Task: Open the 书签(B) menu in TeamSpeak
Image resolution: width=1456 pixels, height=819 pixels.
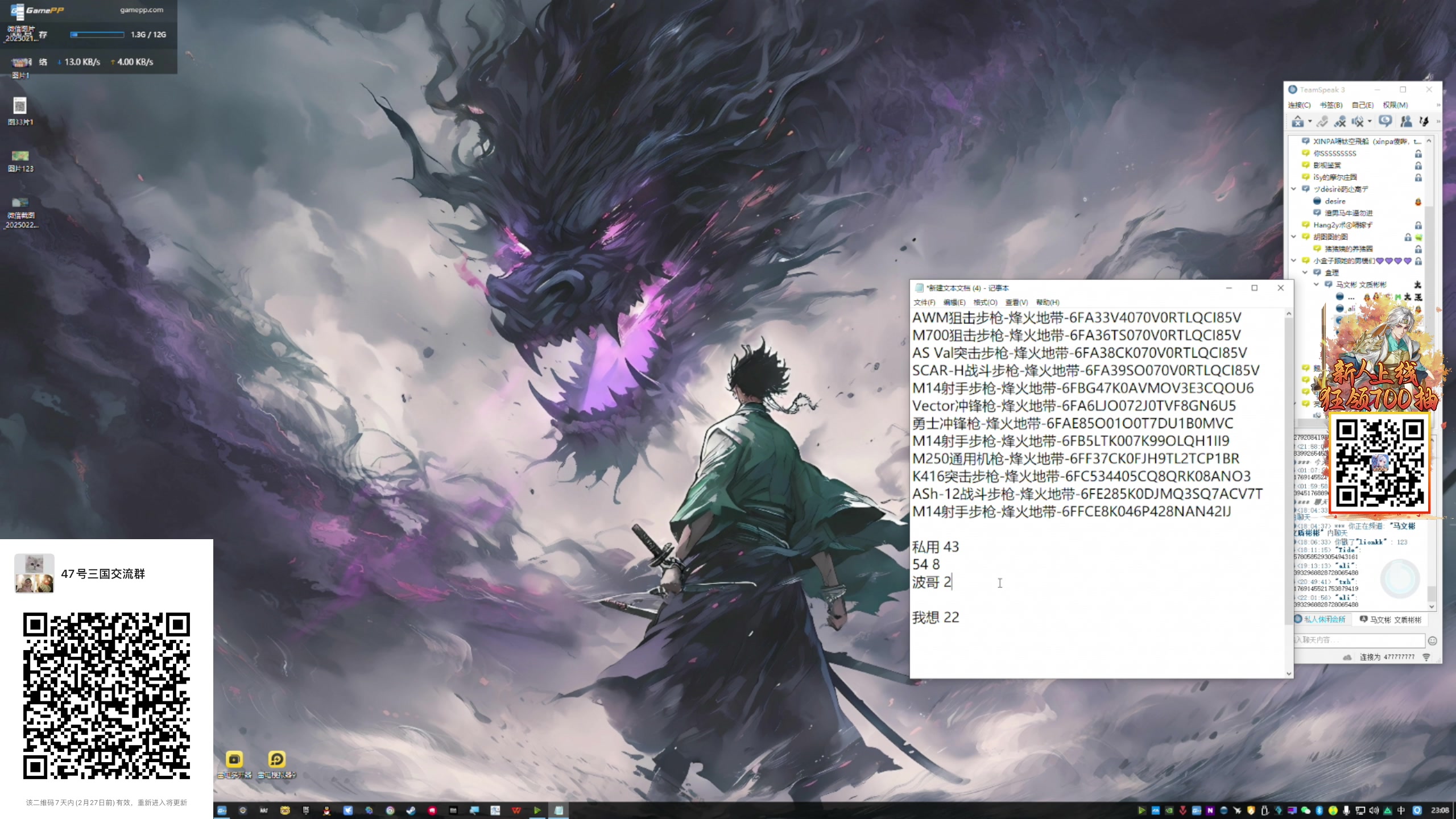Action: (x=1331, y=105)
